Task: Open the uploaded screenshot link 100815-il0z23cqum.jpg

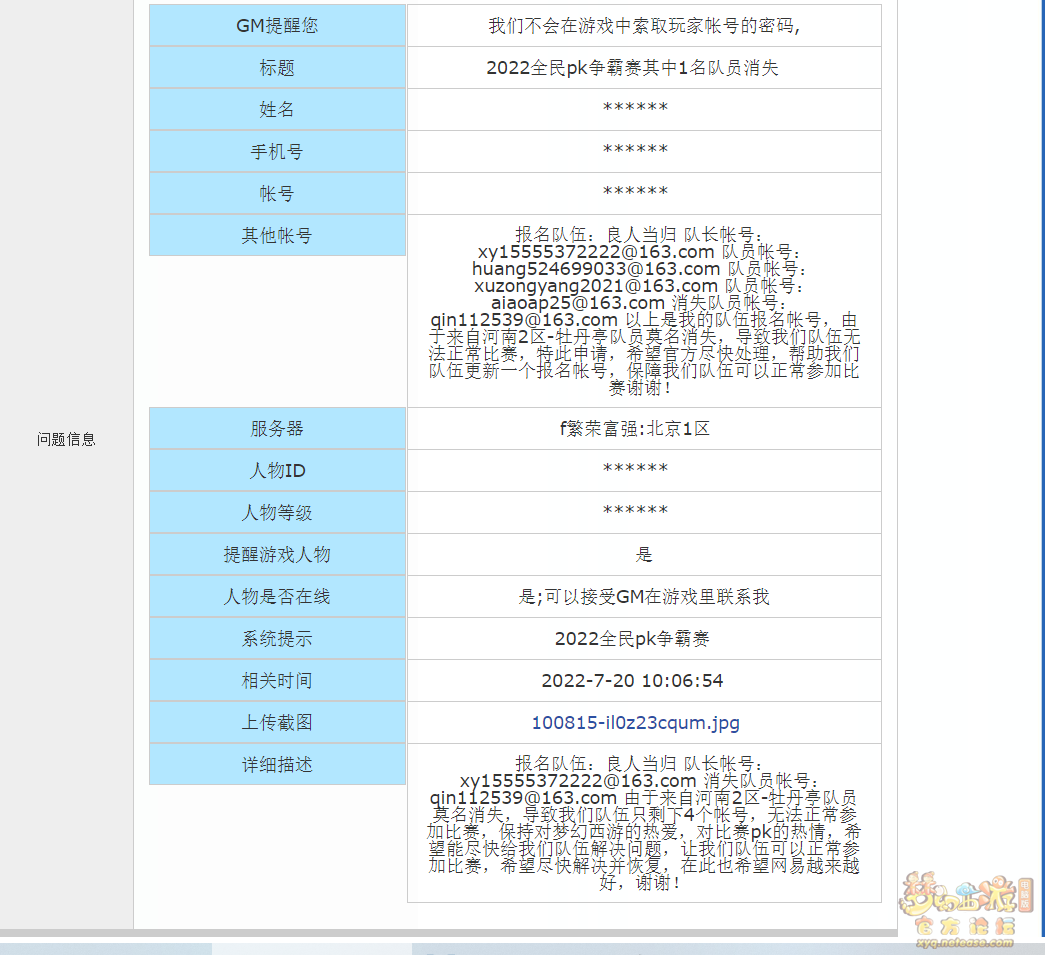Action: [x=635, y=723]
